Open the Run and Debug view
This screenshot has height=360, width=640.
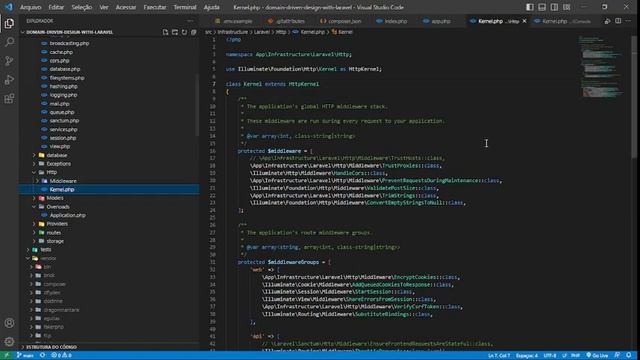click(x=9, y=80)
